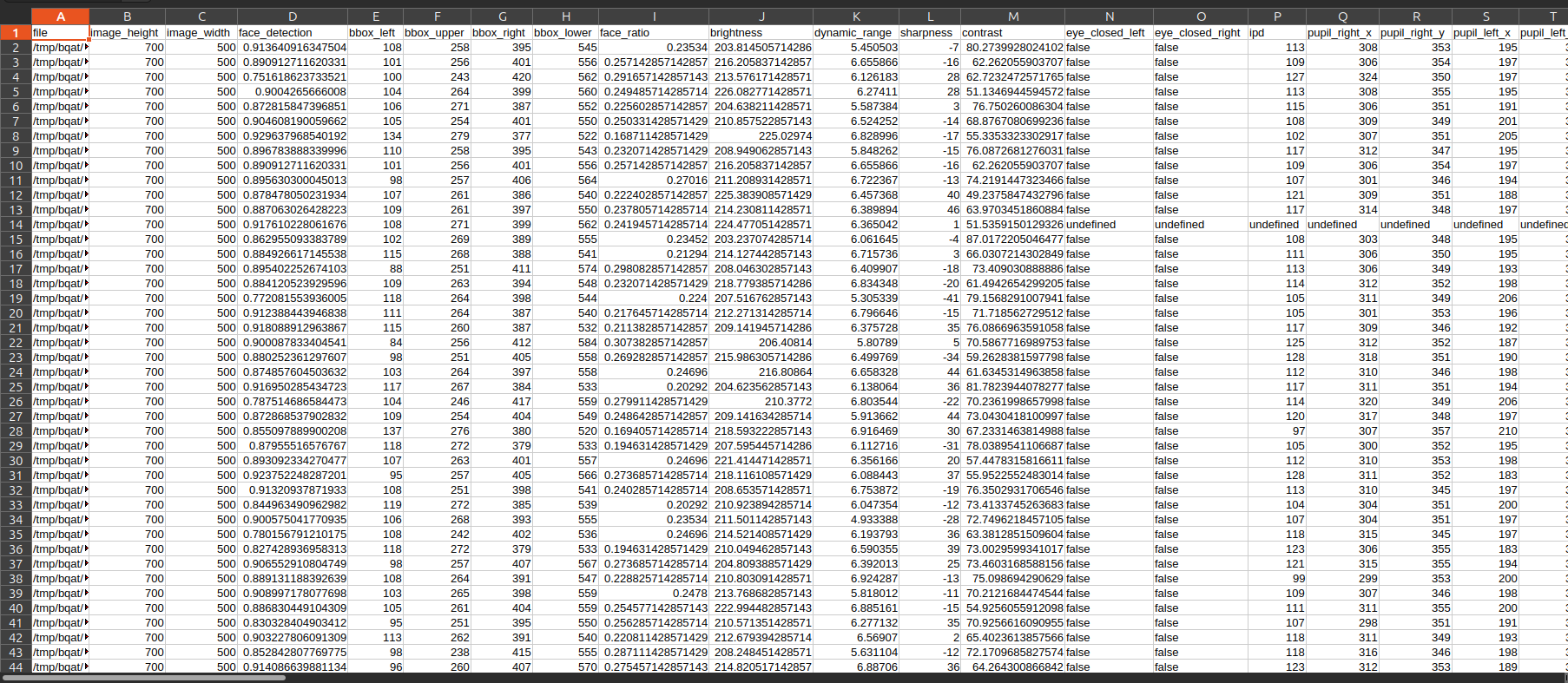Click the dynamic_range header cell

pos(855,33)
